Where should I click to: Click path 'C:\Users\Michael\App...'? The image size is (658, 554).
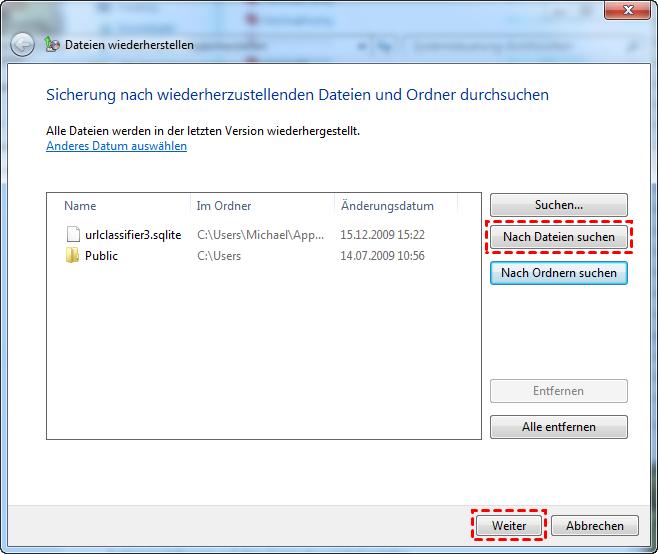pos(261,235)
